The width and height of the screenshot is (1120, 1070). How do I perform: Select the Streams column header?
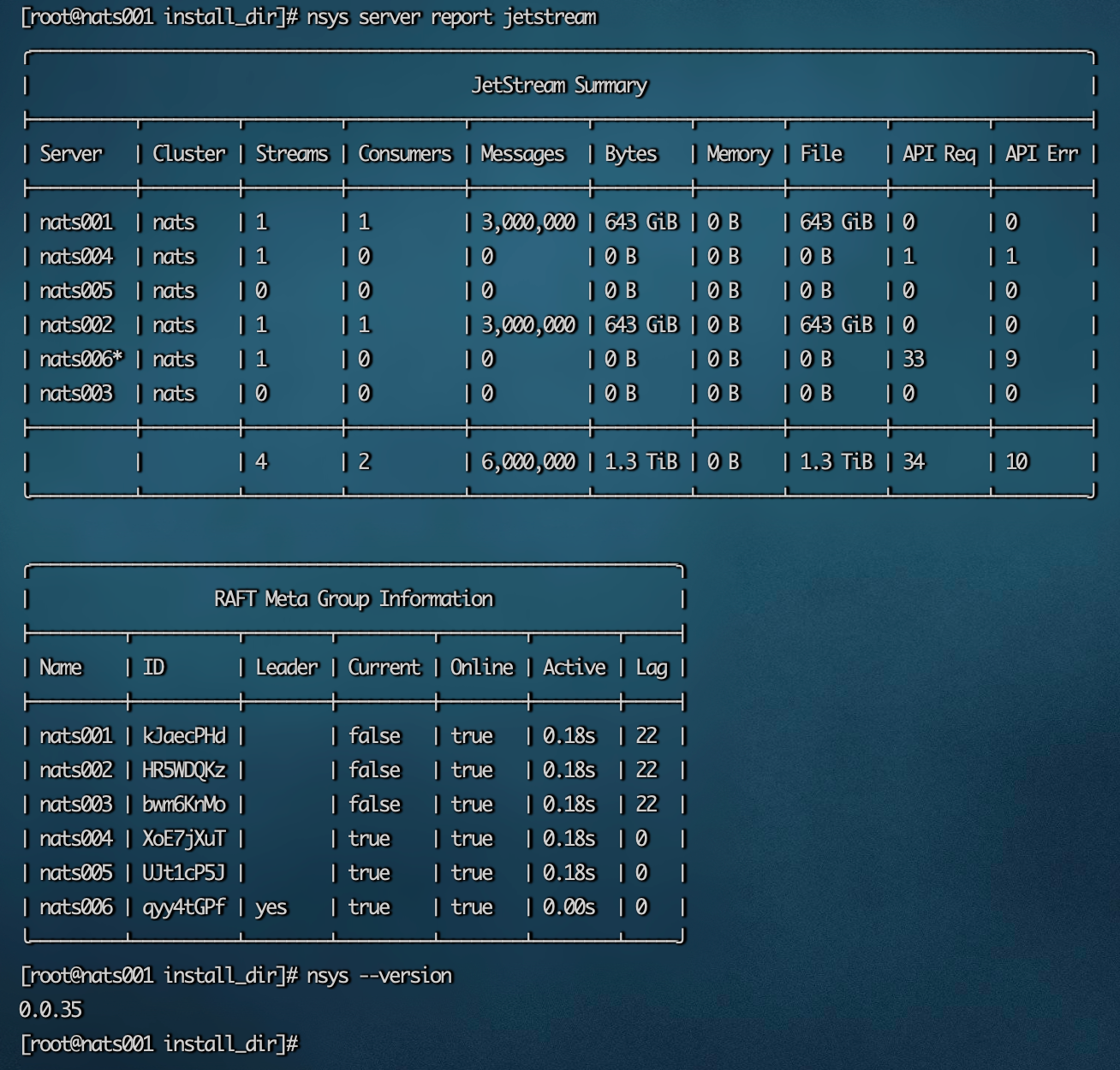pyautogui.click(x=291, y=154)
